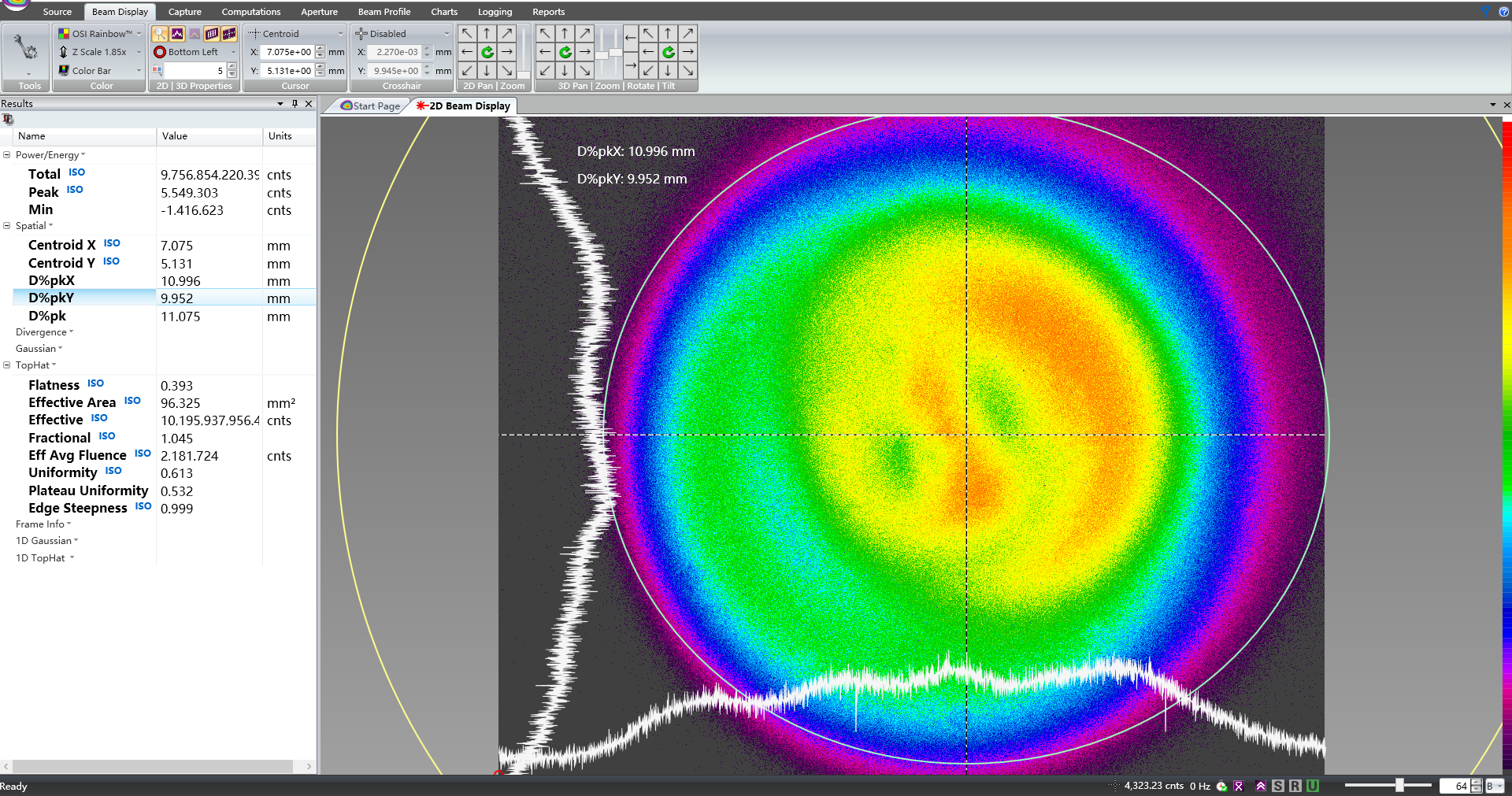Collapse the Power/Energy results group

(x=7, y=155)
